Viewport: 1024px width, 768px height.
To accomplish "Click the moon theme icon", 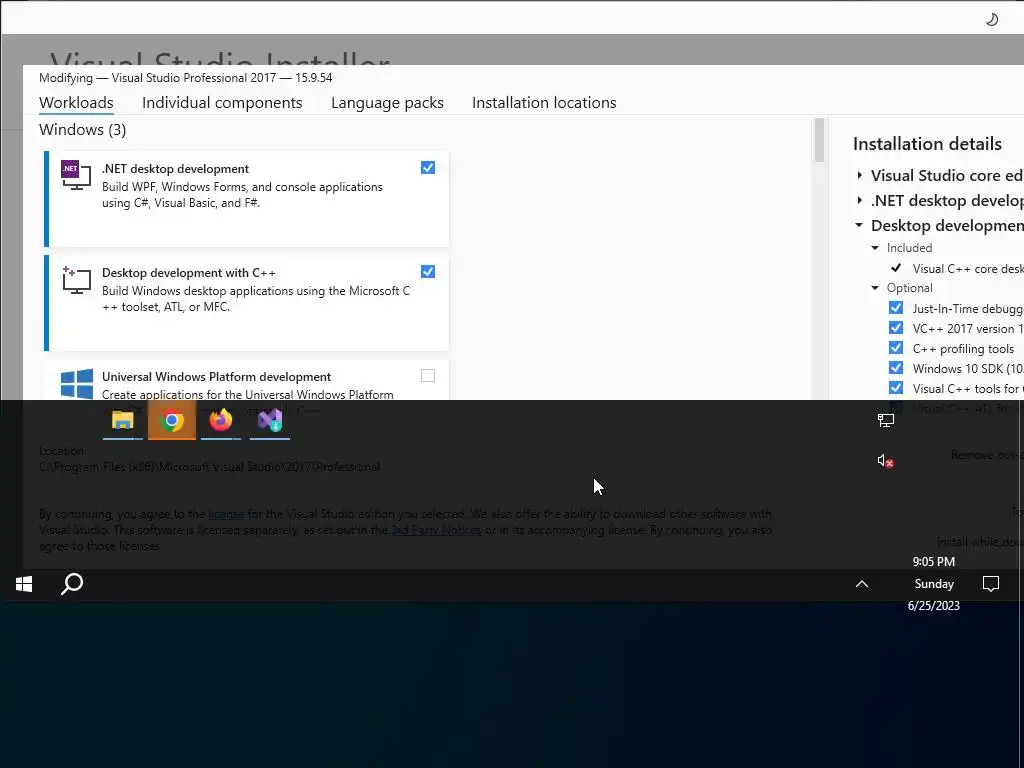I will coord(991,20).
